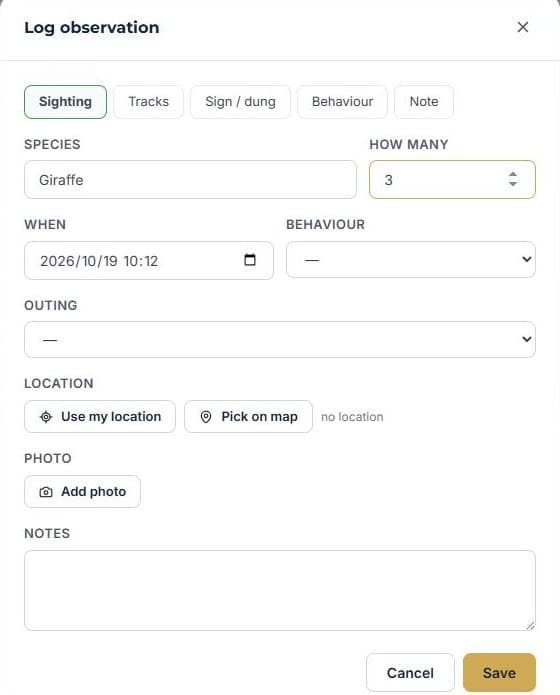Select the Sighting observation type
The image size is (560, 695).
pyautogui.click(x=66, y=102)
